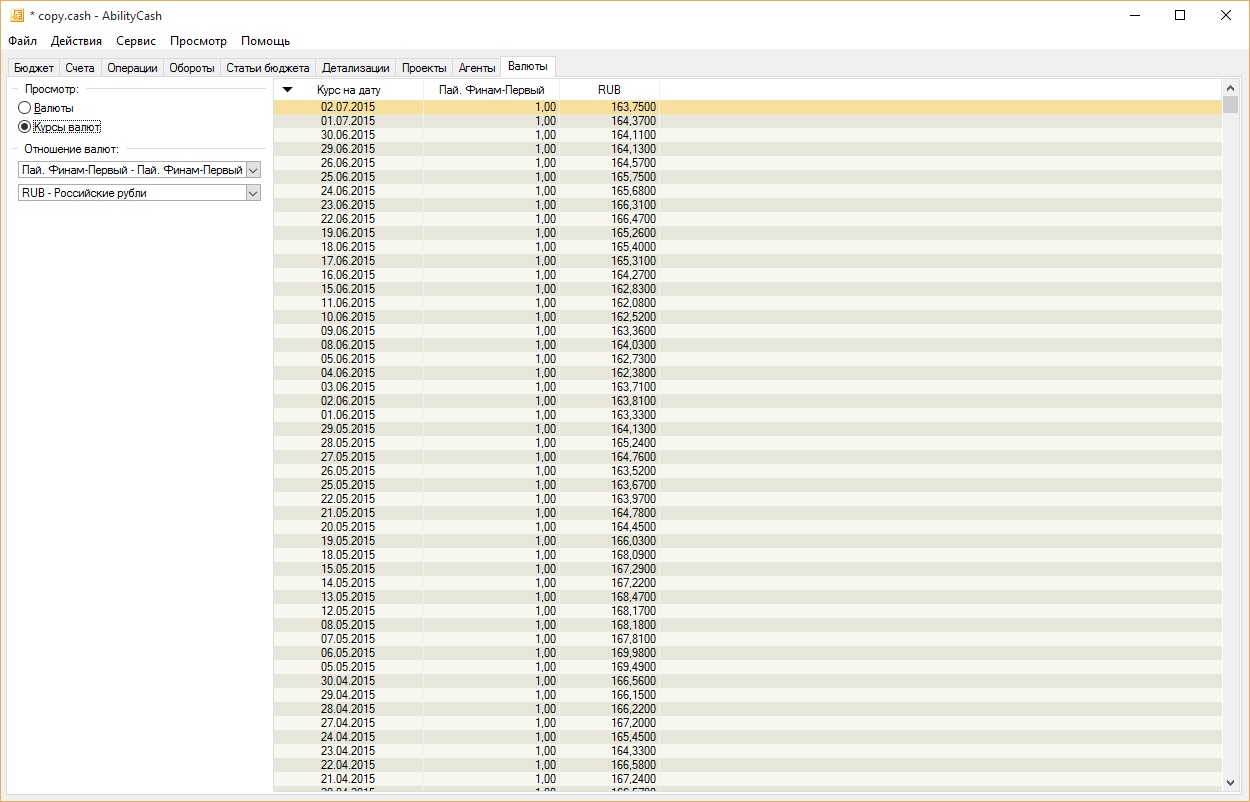This screenshot has height=802, width=1250.
Task: Sort by the Курс на дату column header
Action: click(x=348, y=90)
